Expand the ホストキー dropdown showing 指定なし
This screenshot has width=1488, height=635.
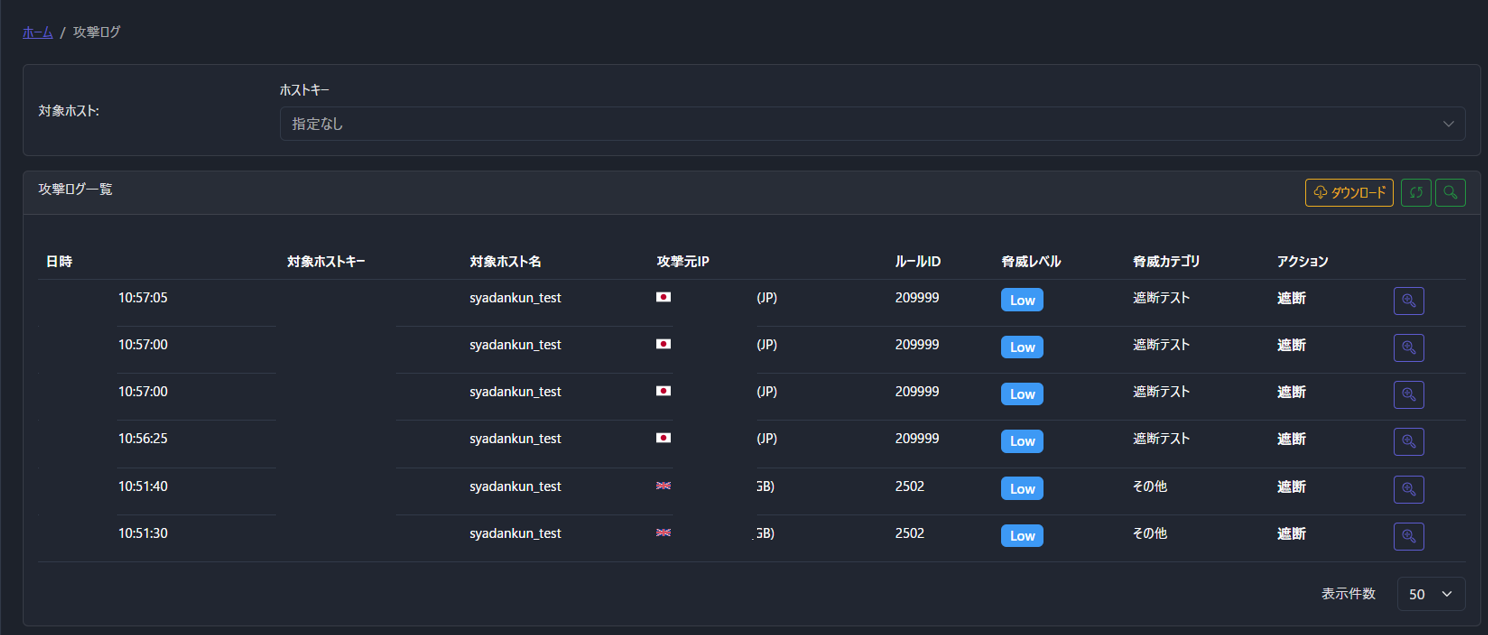pyautogui.click(x=871, y=124)
